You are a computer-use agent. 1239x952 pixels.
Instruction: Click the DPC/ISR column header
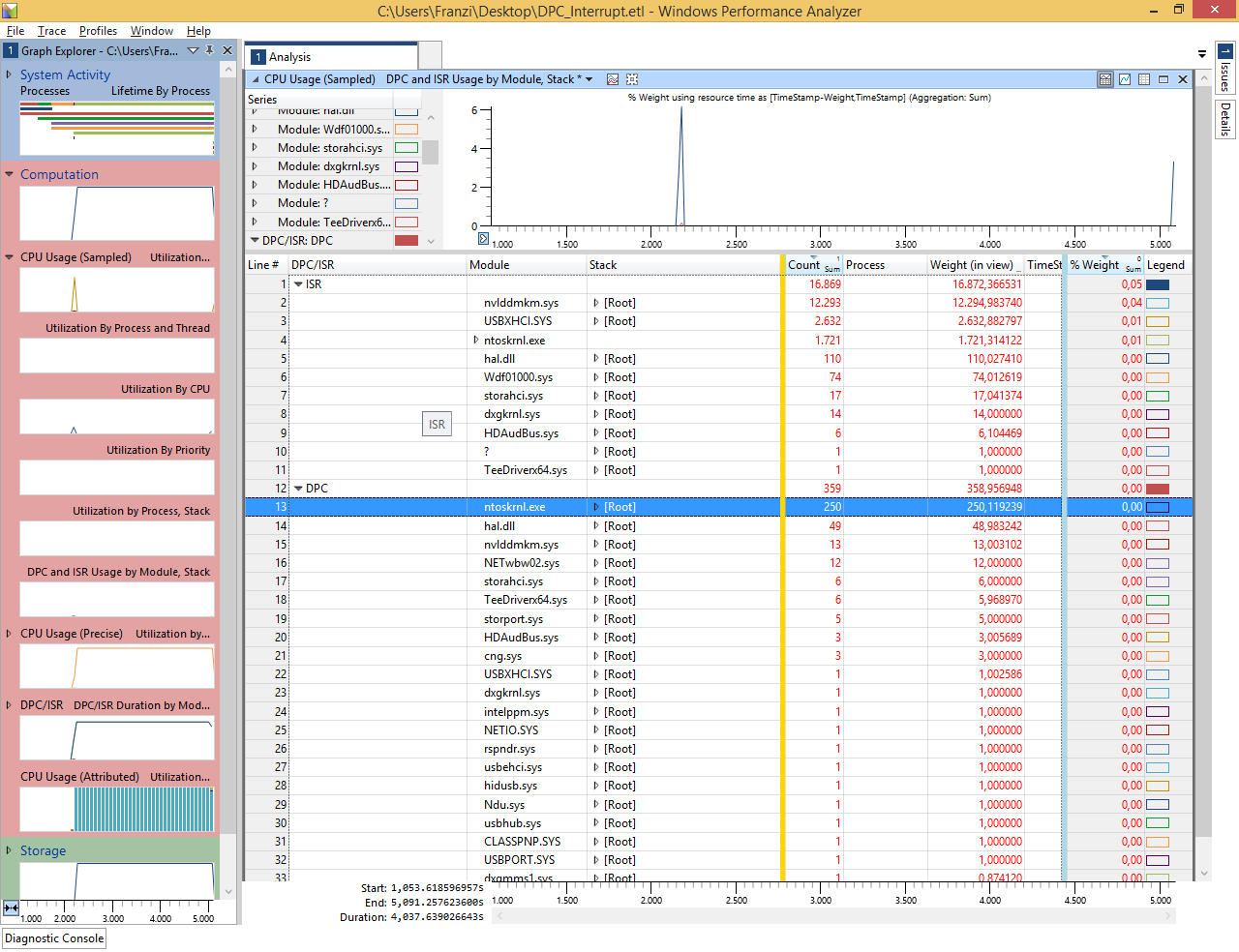coord(378,265)
